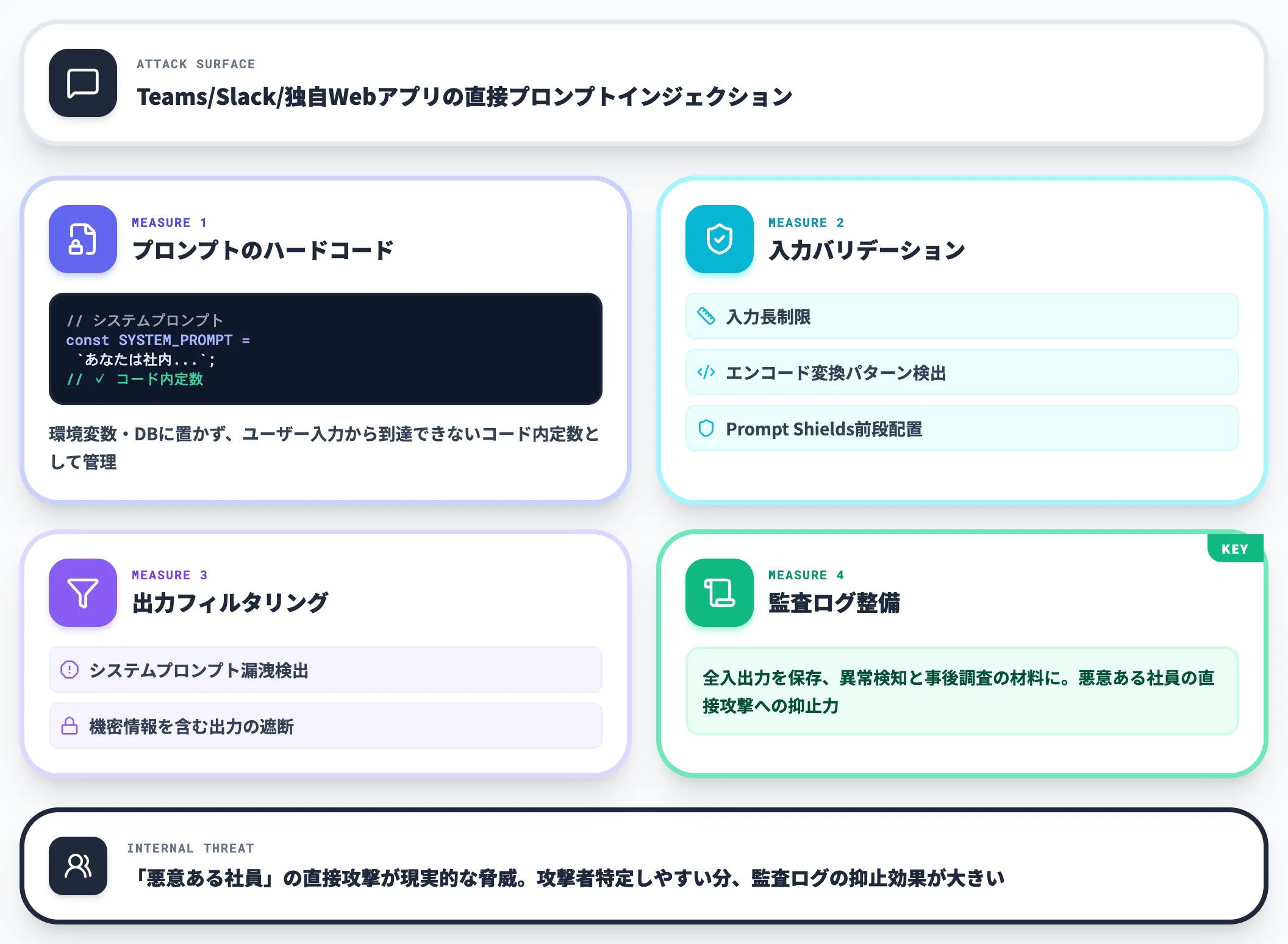1288x944 pixels.
Task: Click the // ✓ コード内定数 comment line
Action: pyautogui.click(x=135, y=379)
